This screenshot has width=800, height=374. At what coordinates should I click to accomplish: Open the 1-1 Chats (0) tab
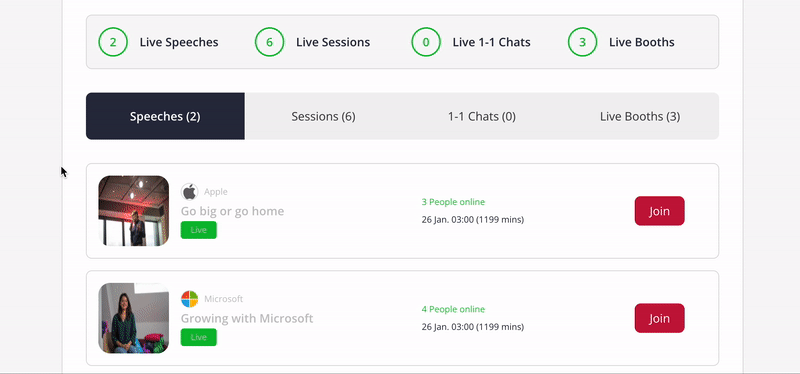tap(482, 116)
